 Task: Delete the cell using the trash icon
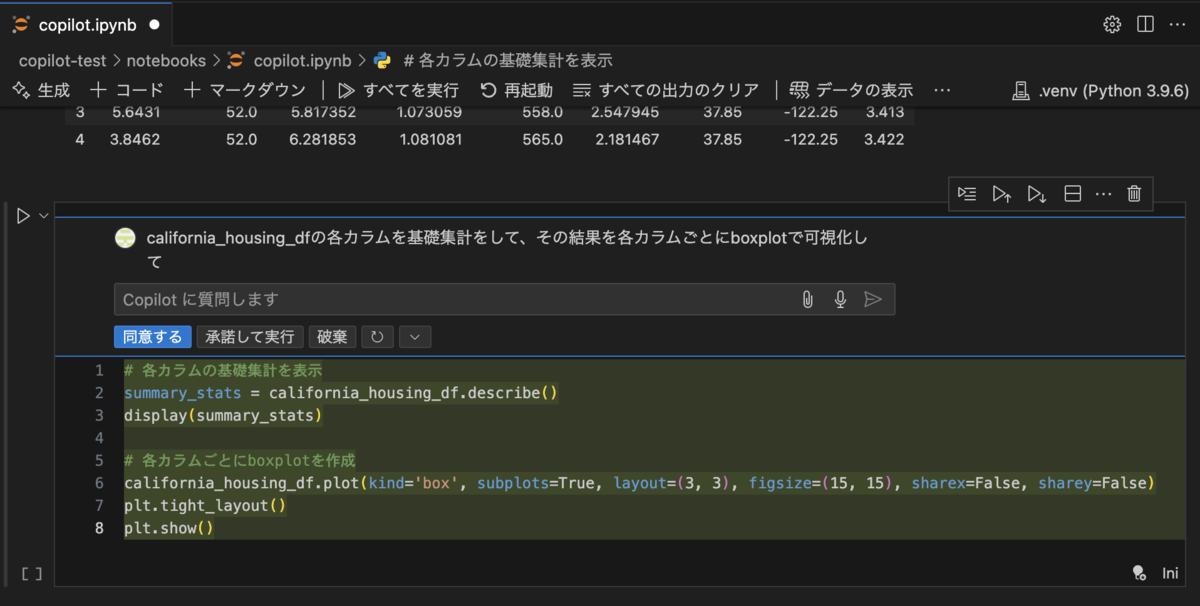[1134, 194]
